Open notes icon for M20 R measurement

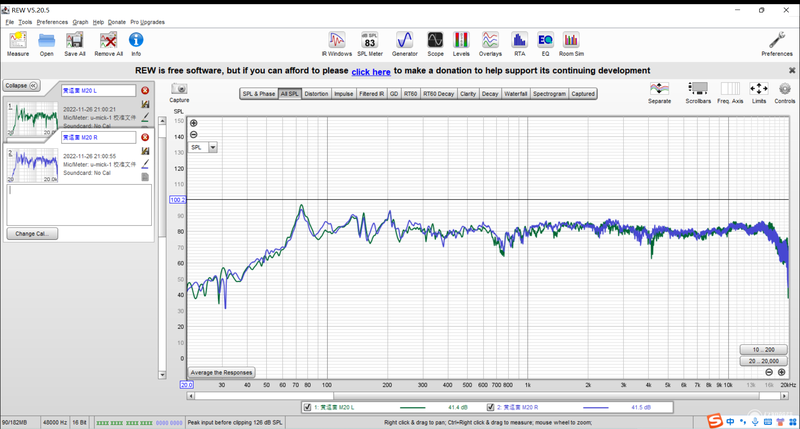(145, 177)
